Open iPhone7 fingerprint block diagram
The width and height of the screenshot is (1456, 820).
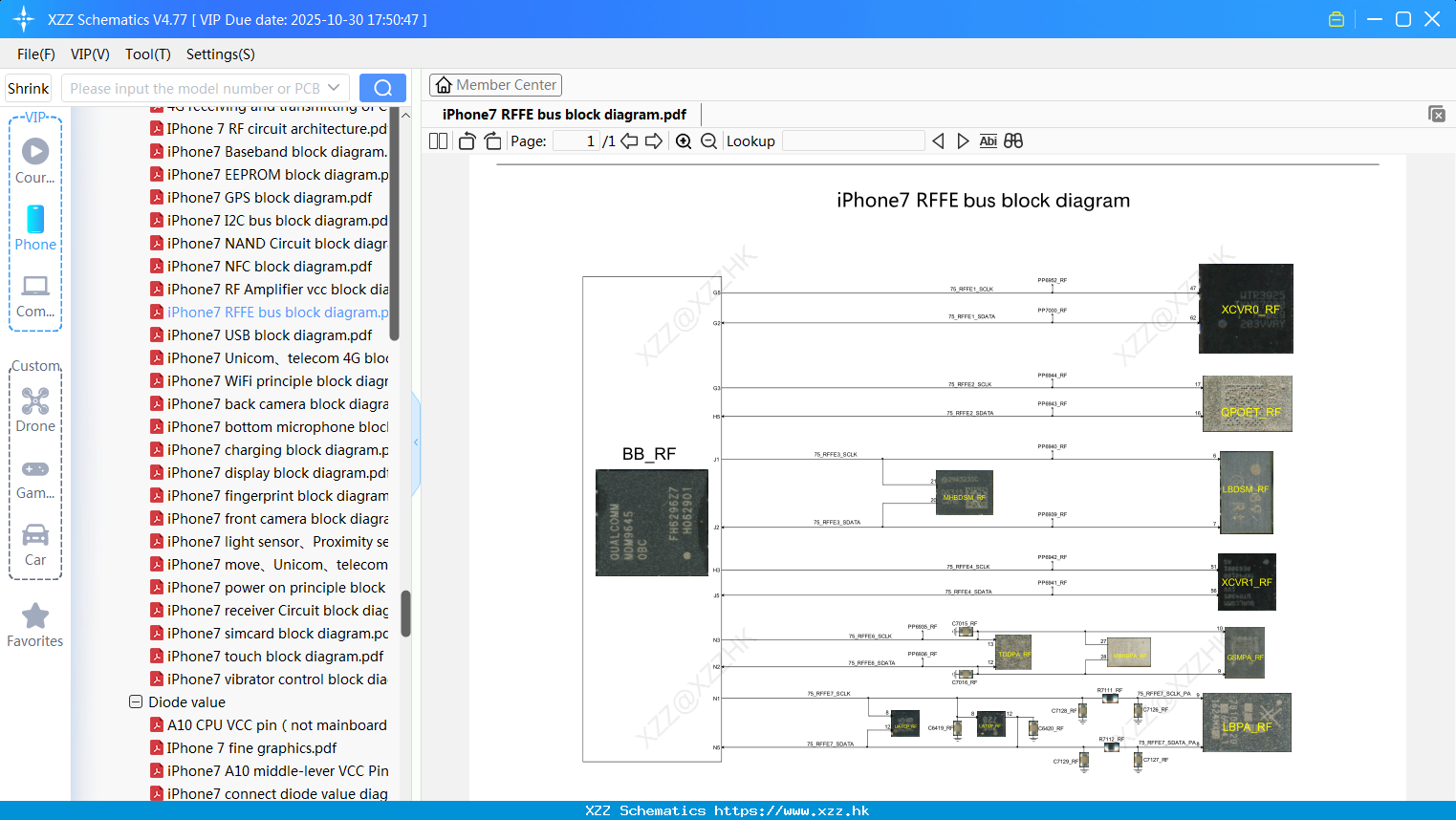pos(269,495)
